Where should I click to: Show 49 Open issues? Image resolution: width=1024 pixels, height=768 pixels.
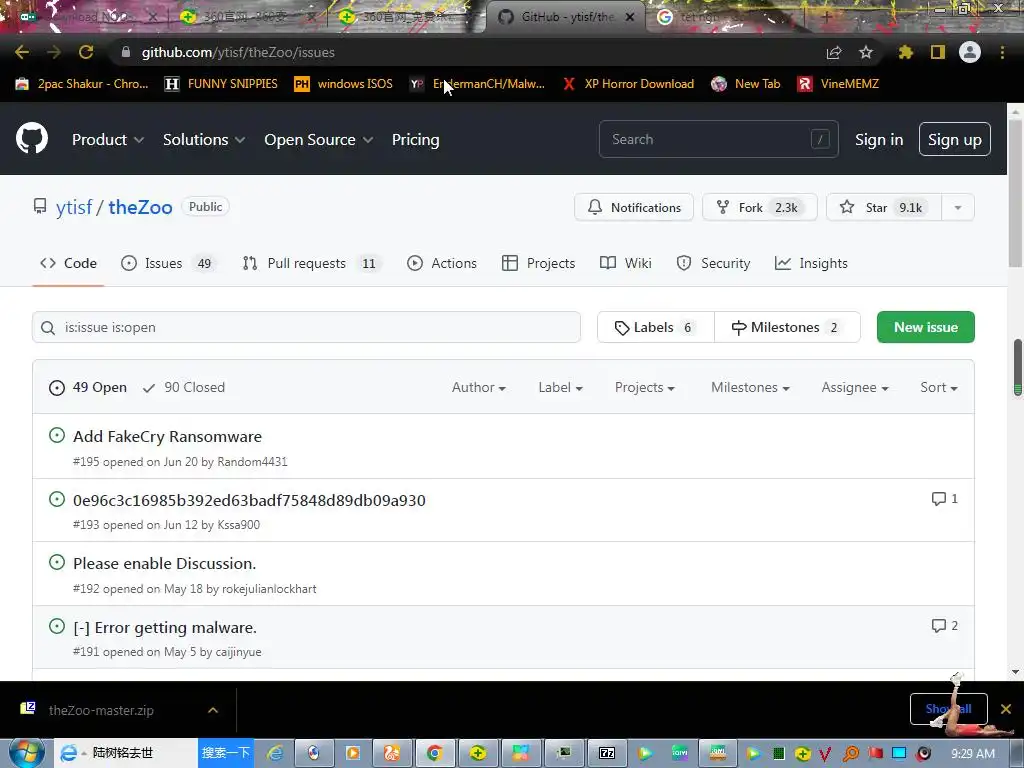pos(88,387)
